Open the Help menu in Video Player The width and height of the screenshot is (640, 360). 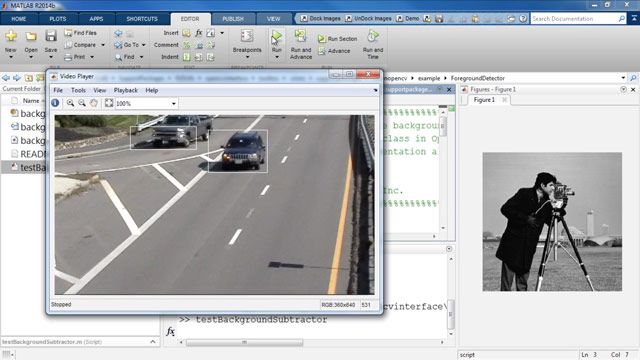tap(151, 90)
